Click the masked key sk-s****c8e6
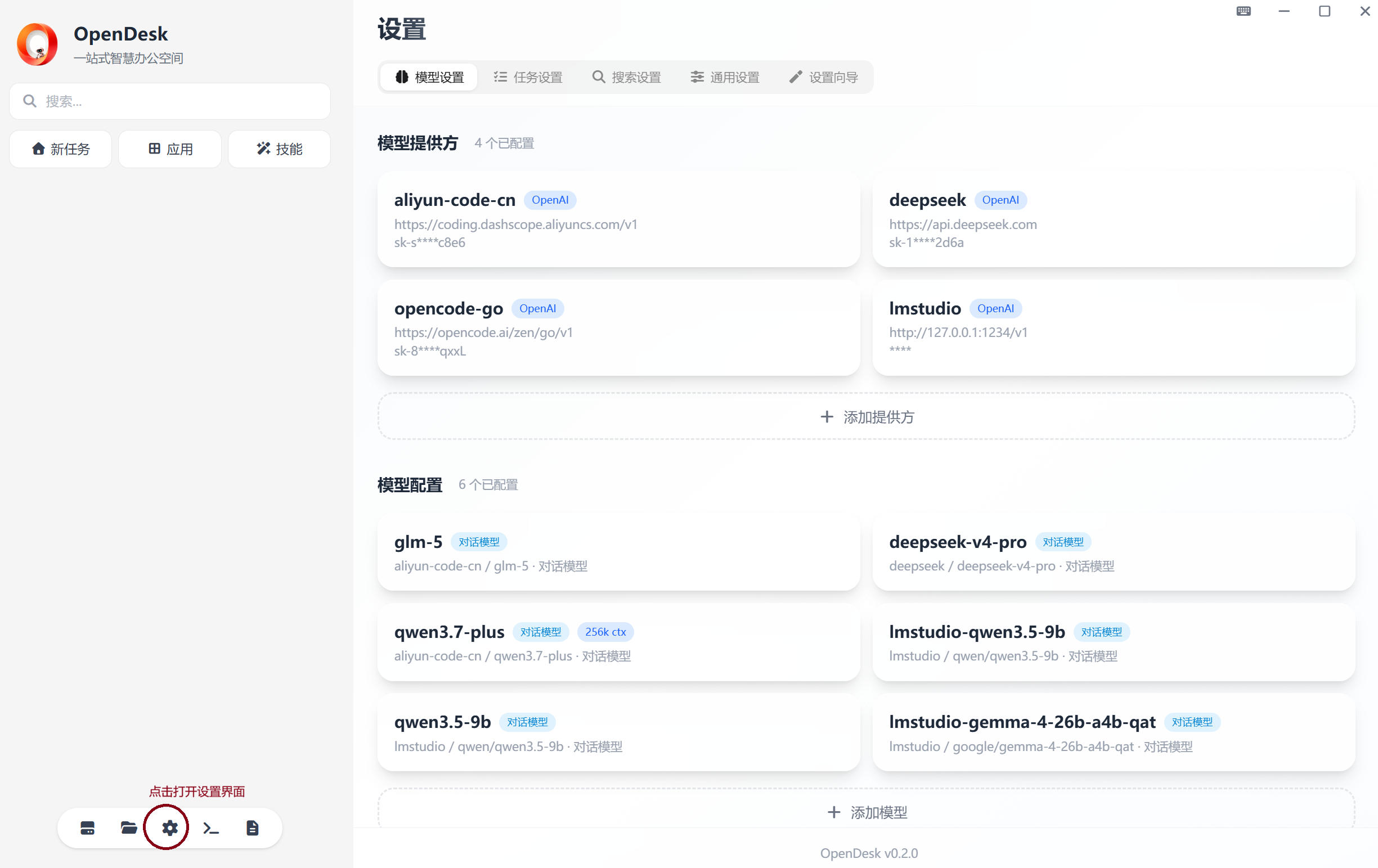This screenshot has width=1378, height=868. click(430, 242)
